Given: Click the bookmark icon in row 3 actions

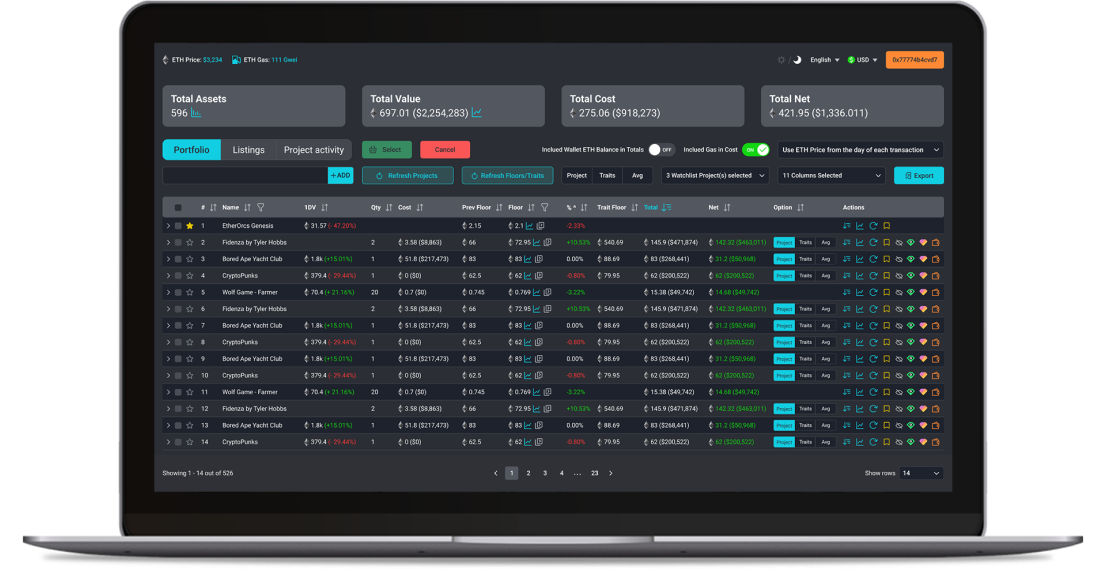Looking at the screenshot, I should tap(886, 259).
